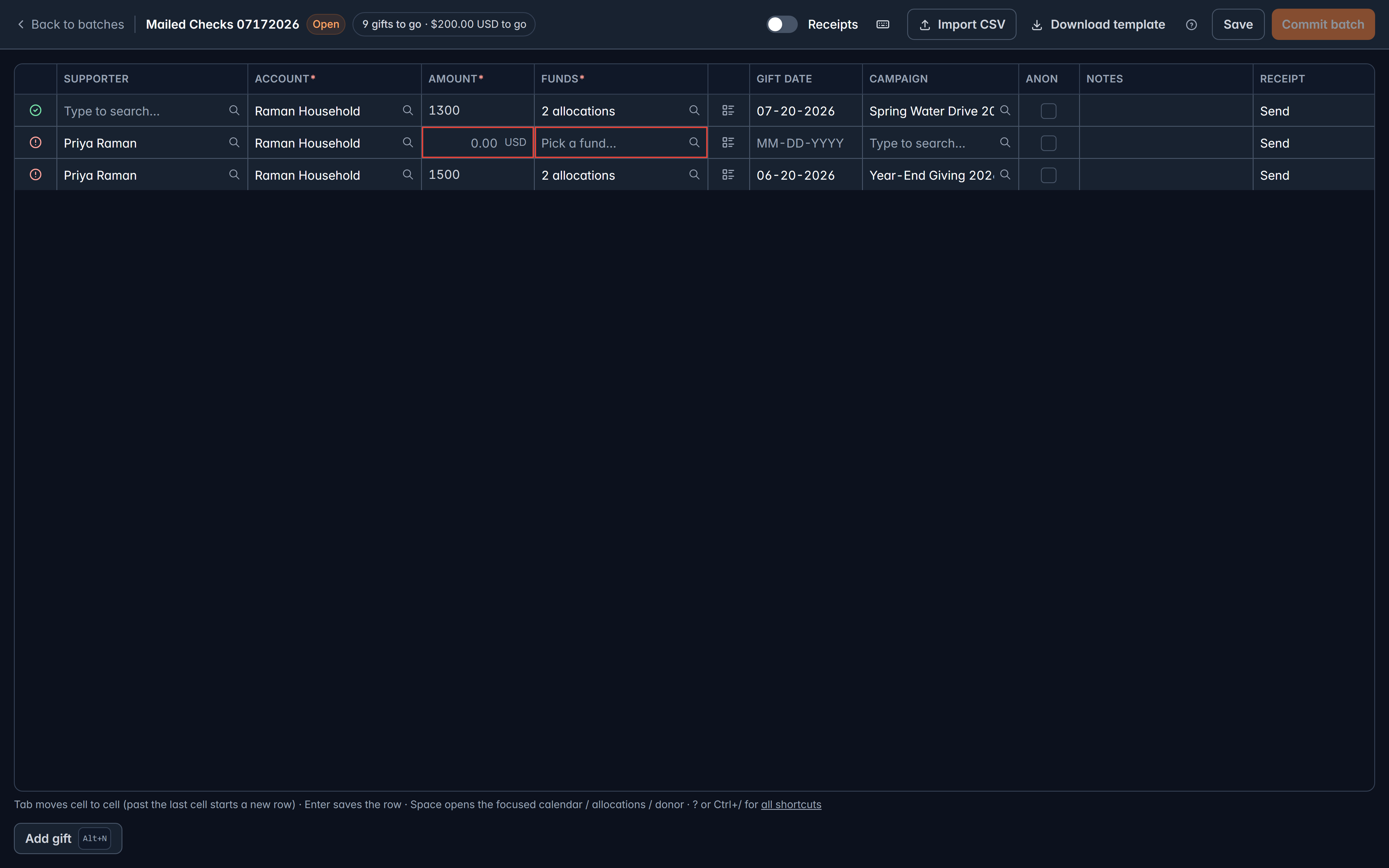Open allocations split icon for 1500 row
Viewport: 1389px width, 868px height.
point(728,174)
